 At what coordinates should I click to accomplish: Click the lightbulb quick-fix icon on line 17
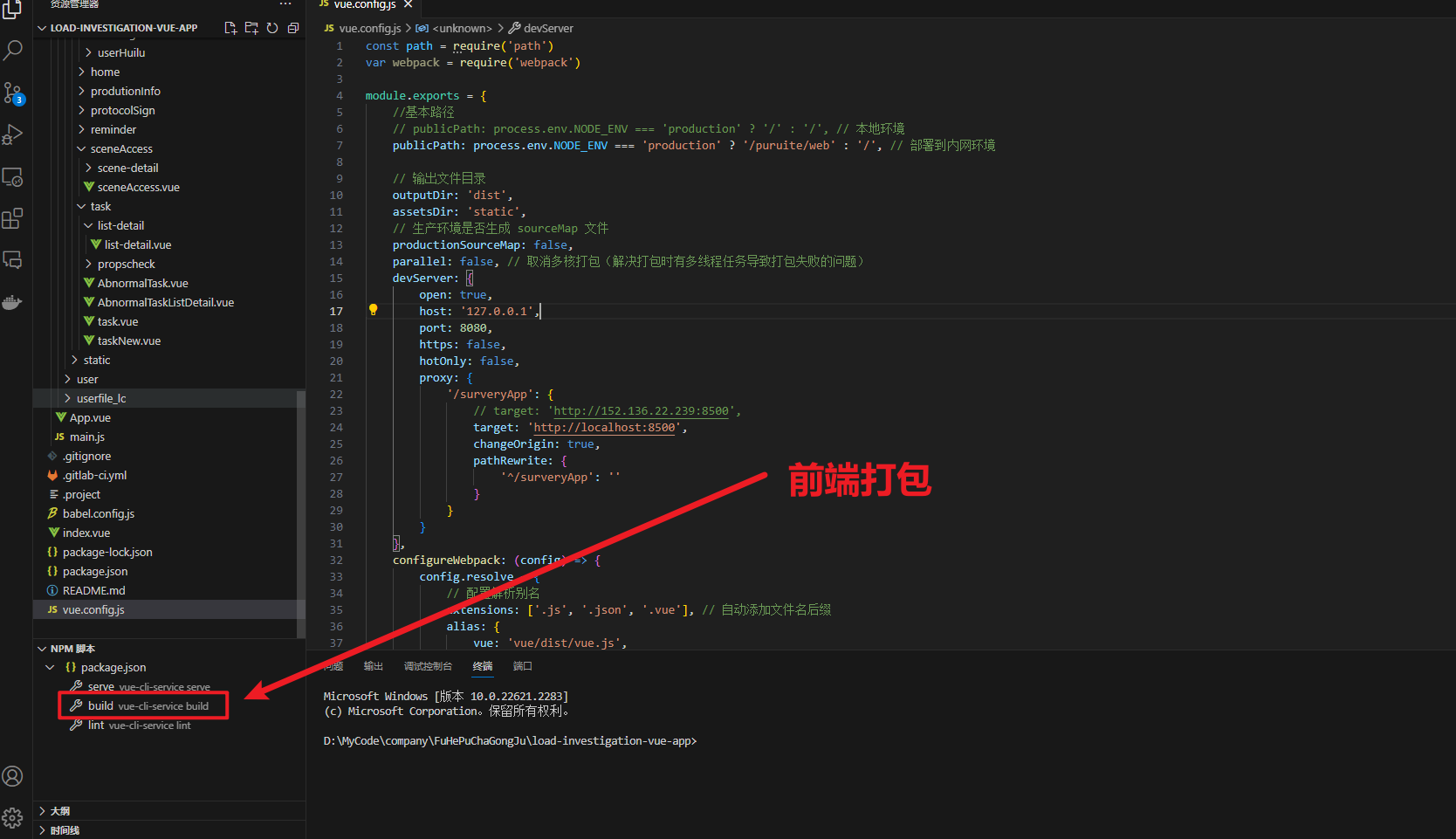click(373, 310)
